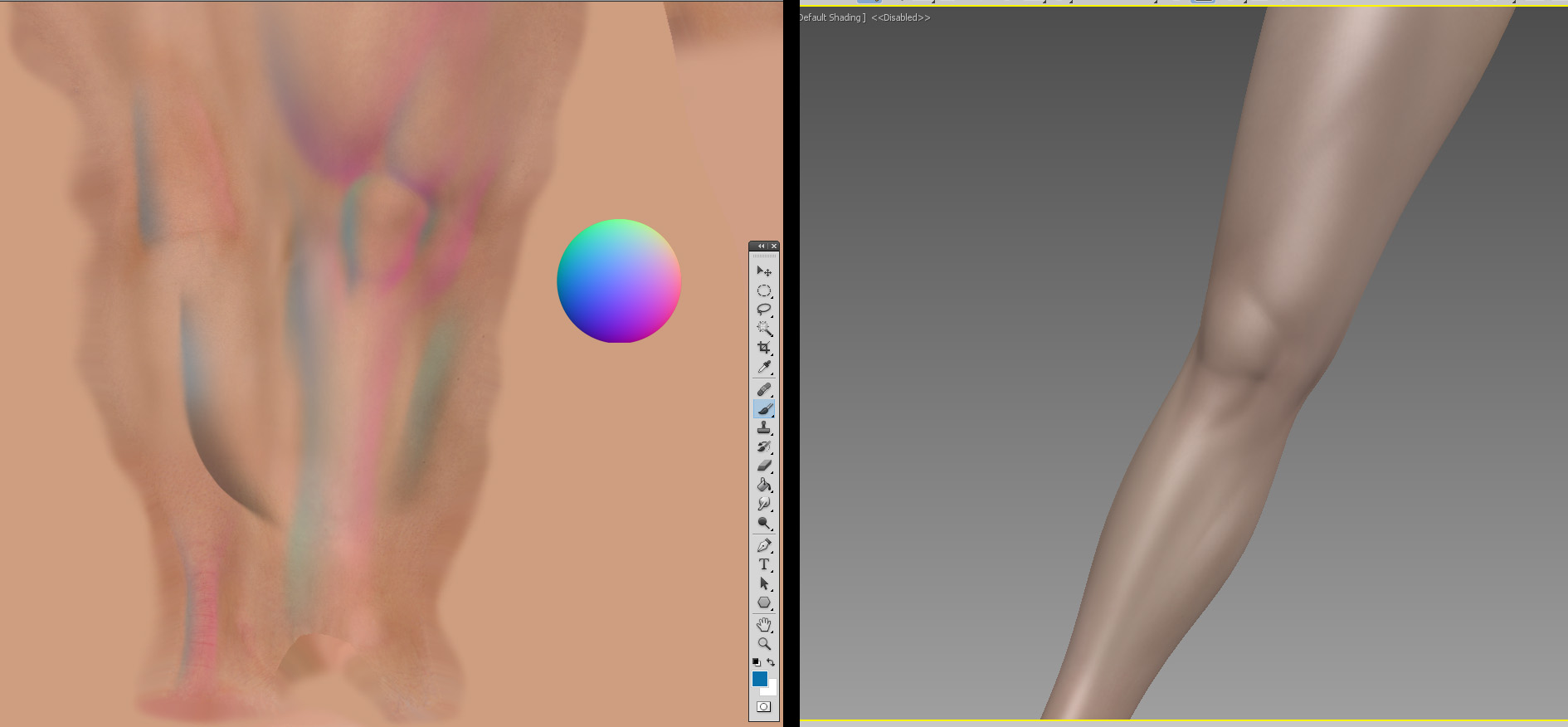Select the Paint Bucket tool
Screen dimensions: 1568x727
(764, 485)
